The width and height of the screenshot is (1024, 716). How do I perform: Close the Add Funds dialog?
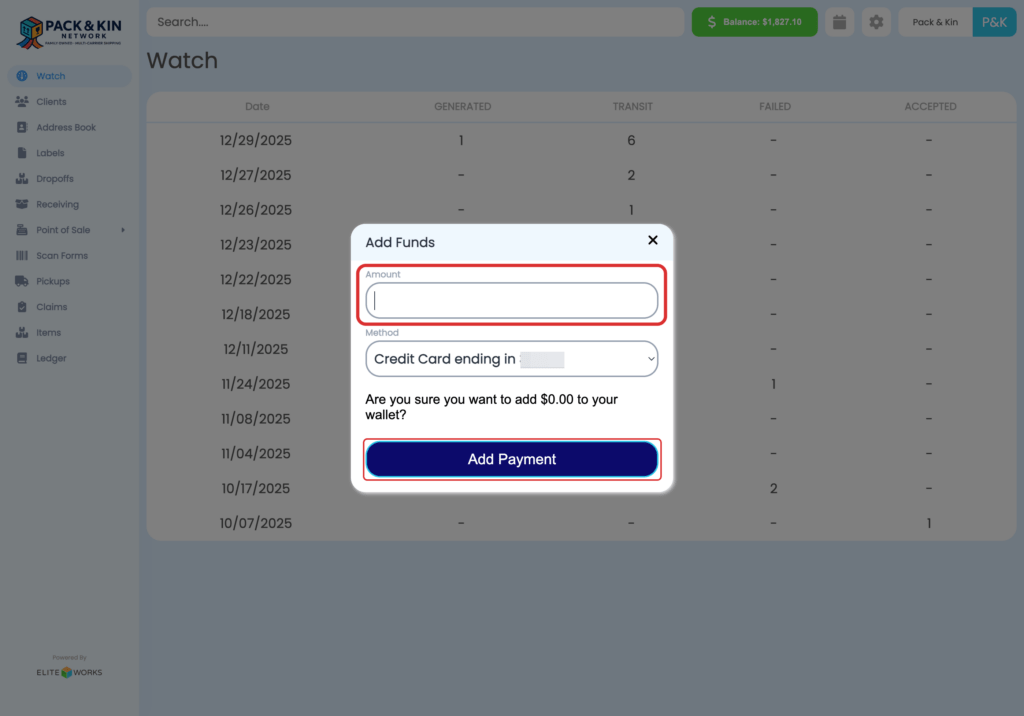pos(653,240)
